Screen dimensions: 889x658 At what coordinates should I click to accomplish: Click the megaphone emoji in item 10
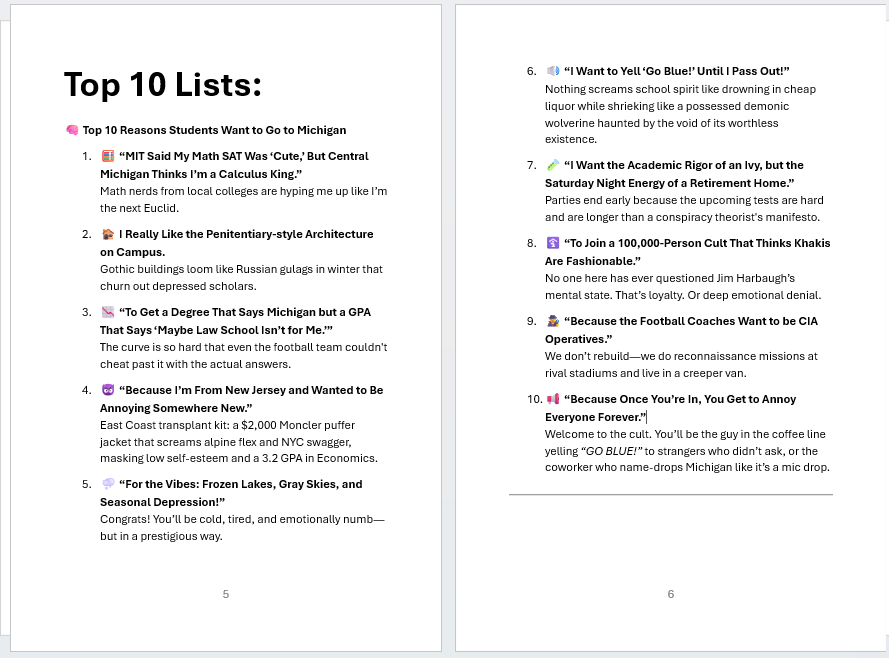(553, 399)
